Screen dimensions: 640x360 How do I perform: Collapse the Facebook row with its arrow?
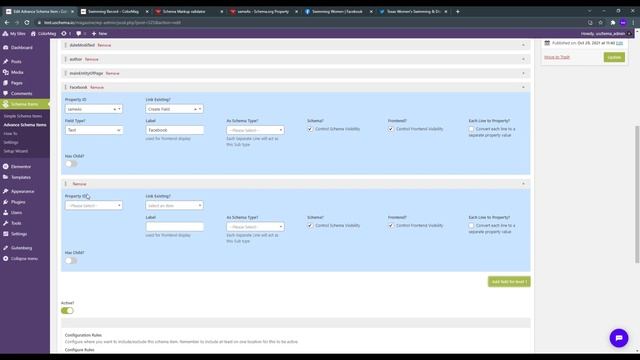523,87
